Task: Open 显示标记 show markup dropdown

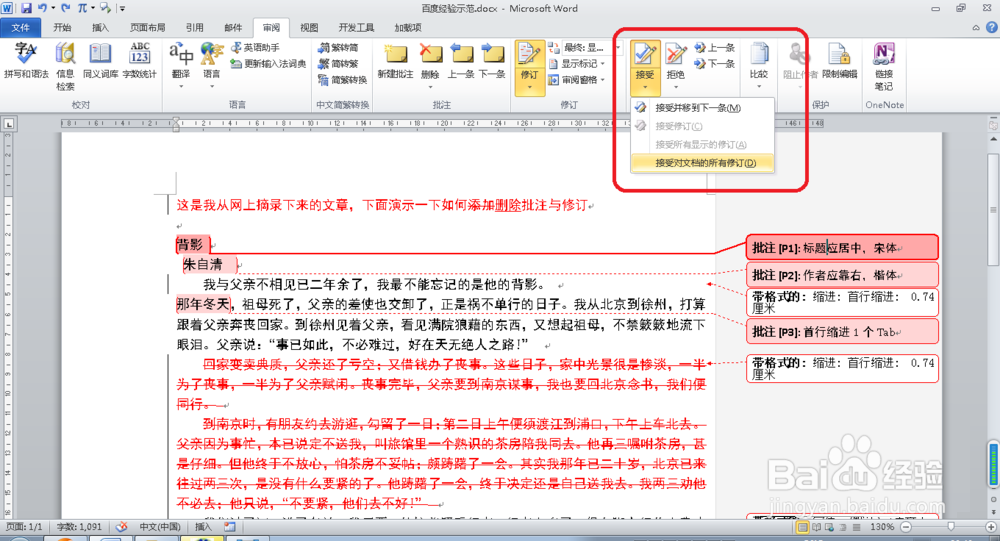Action: coord(577,63)
